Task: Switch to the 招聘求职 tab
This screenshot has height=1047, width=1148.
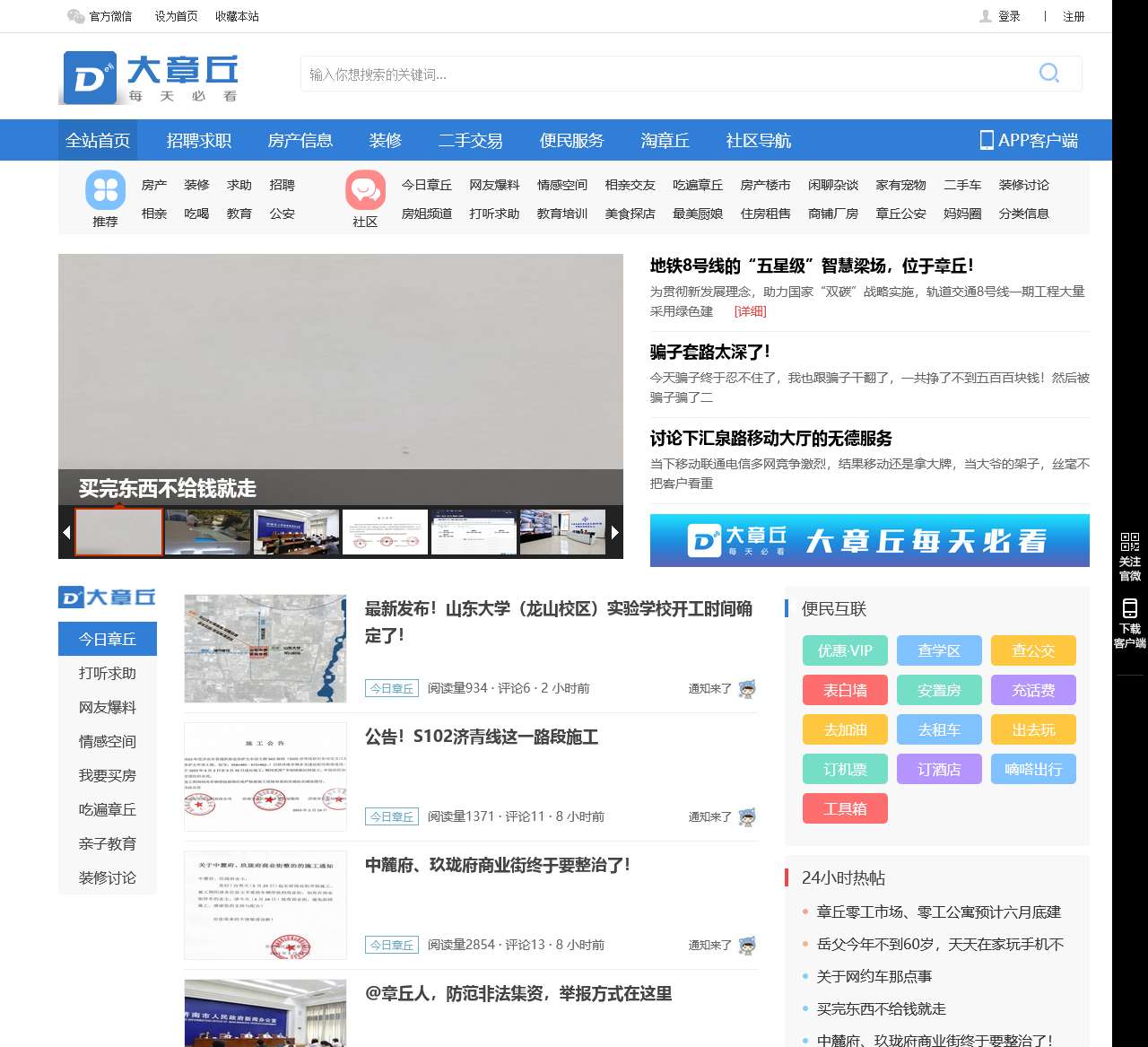Action: (x=198, y=140)
